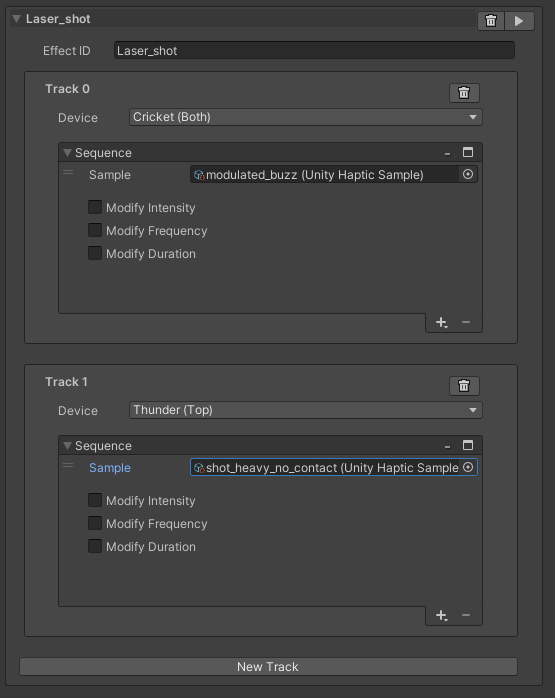Open object picker for modulated_buzz sample
Image resolution: width=555 pixels, height=698 pixels.
pos(468,174)
